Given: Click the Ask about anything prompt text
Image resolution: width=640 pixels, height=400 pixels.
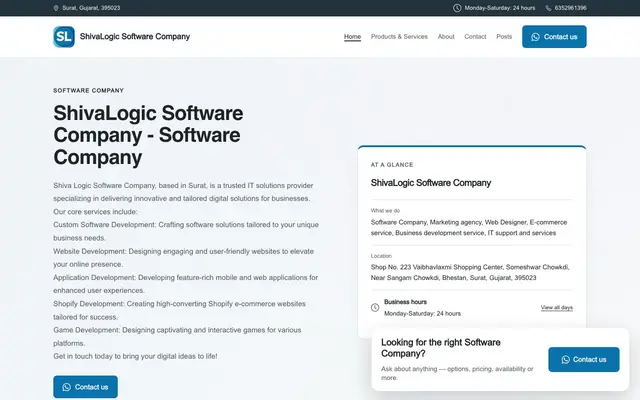Looking at the screenshot, I should tap(457, 373).
